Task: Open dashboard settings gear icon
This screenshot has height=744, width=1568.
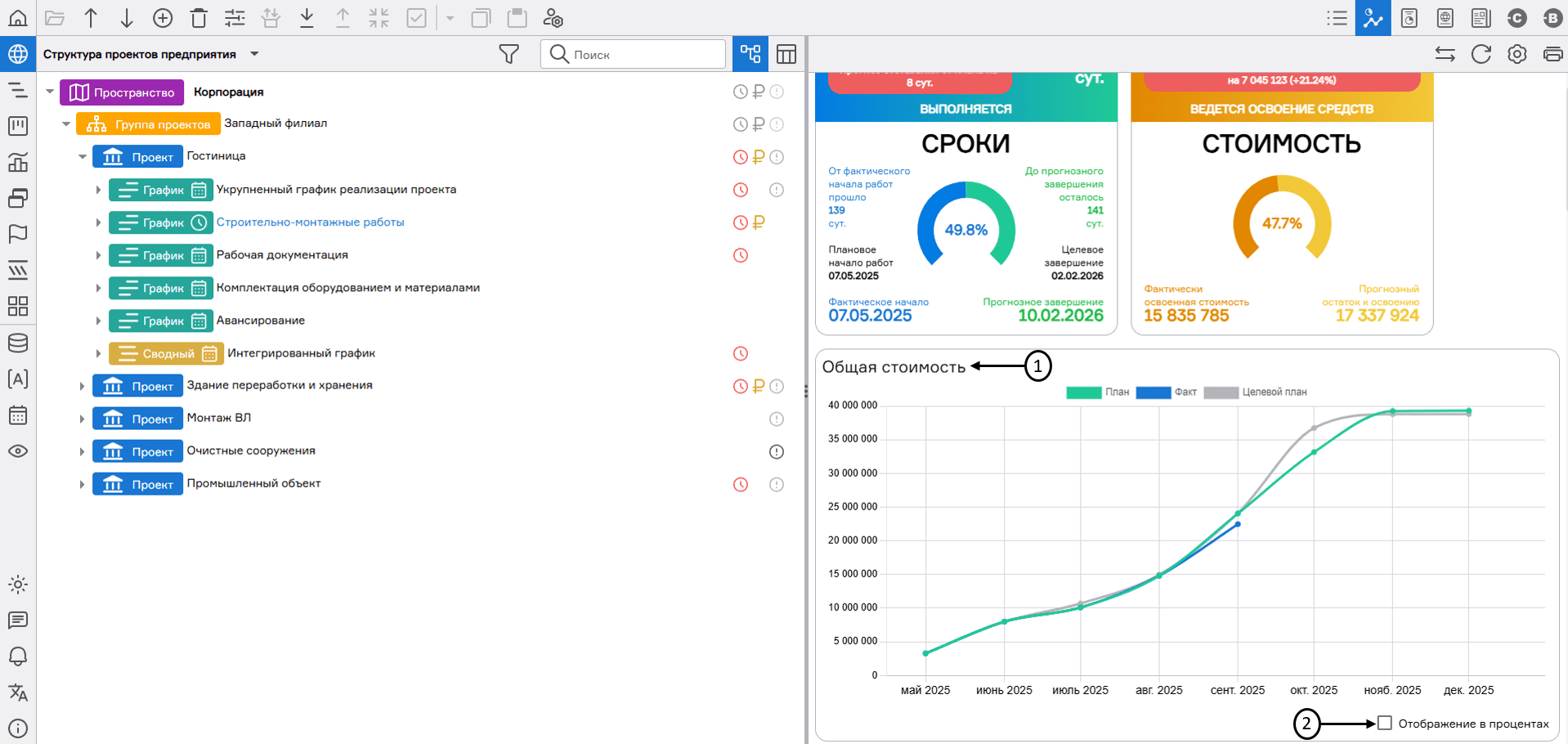Action: click(x=1516, y=54)
